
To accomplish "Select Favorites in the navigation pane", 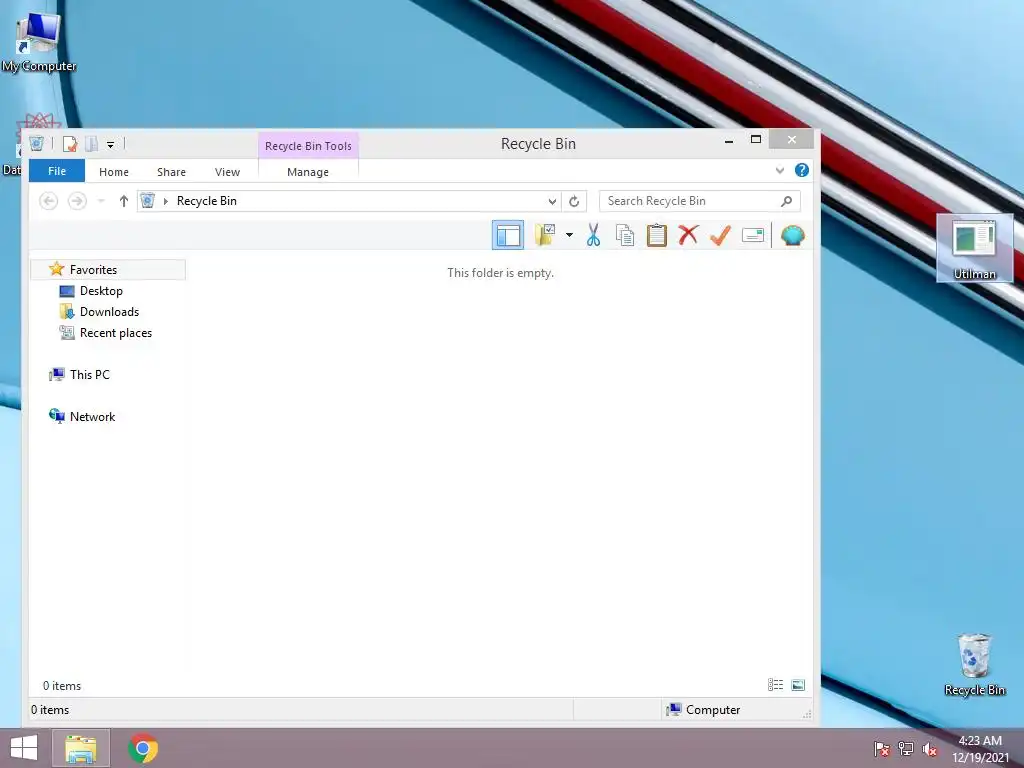I will [x=108, y=270].
